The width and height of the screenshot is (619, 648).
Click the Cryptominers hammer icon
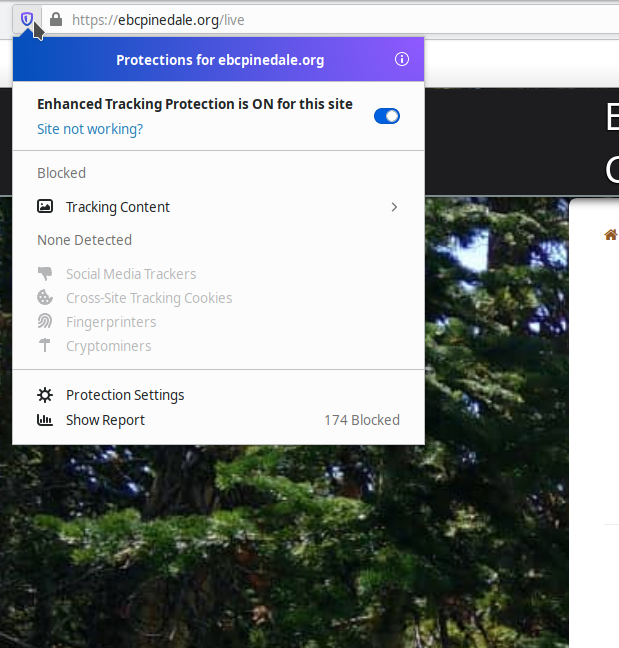tap(45, 345)
